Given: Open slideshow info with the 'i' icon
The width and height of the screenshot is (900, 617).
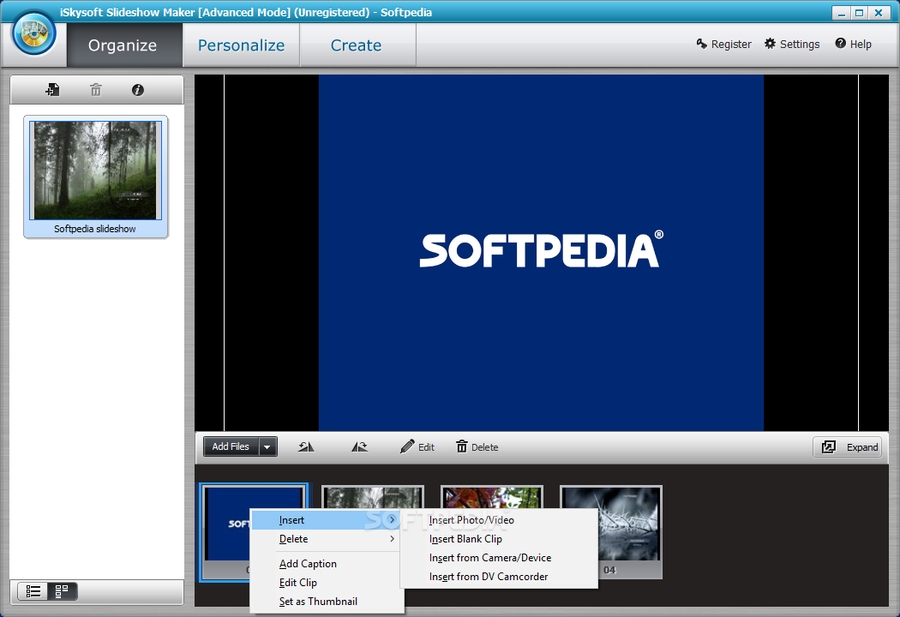Looking at the screenshot, I should click(138, 90).
